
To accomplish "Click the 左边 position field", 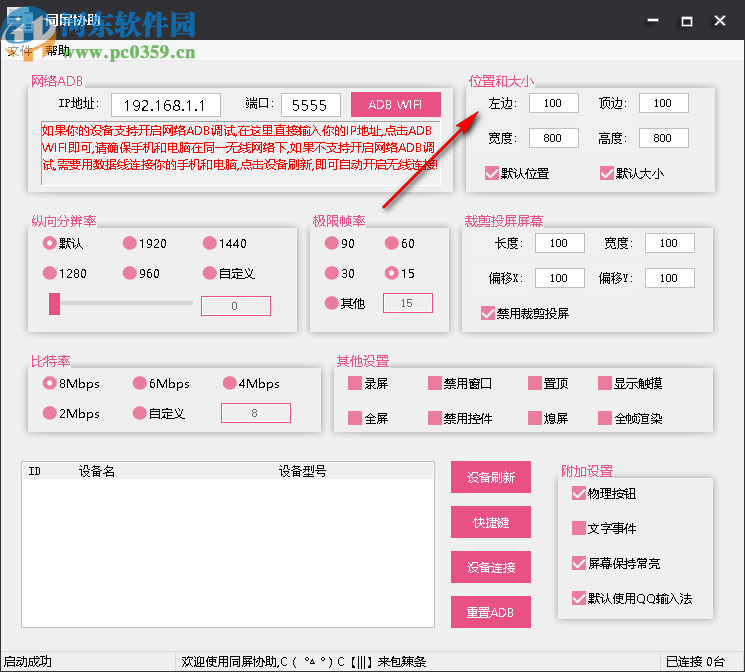I will coord(554,103).
